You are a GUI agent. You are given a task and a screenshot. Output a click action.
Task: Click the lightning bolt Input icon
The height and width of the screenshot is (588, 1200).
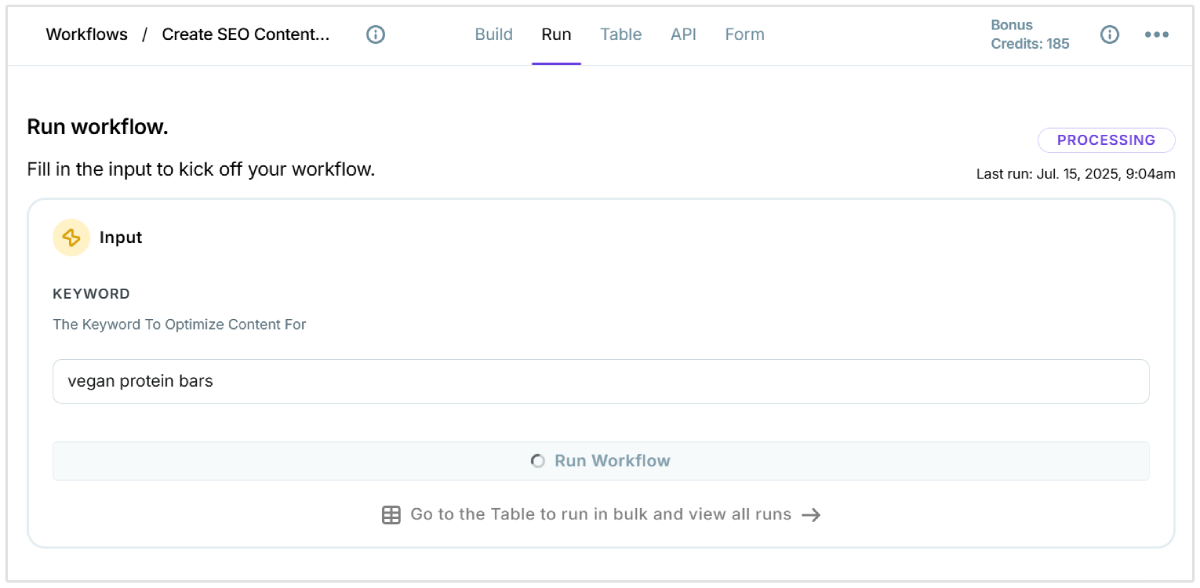pyautogui.click(x=70, y=237)
